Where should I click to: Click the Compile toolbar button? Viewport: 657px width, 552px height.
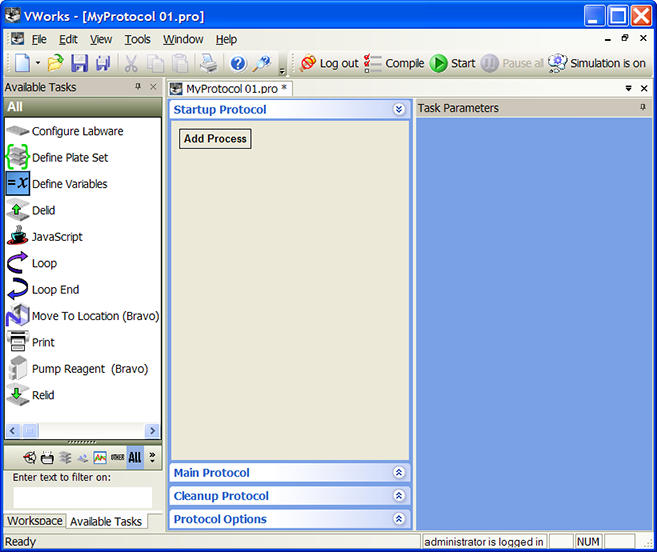click(x=394, y=63)
